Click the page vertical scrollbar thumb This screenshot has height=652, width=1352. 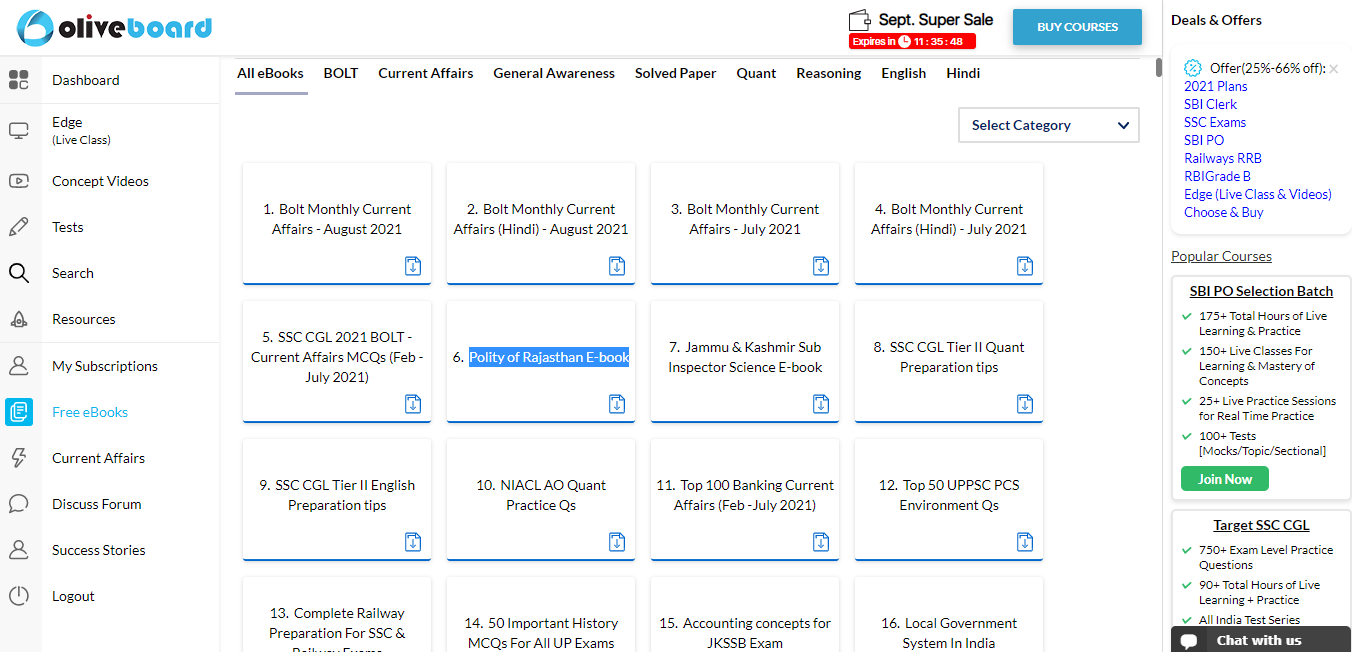point(1159,67)
